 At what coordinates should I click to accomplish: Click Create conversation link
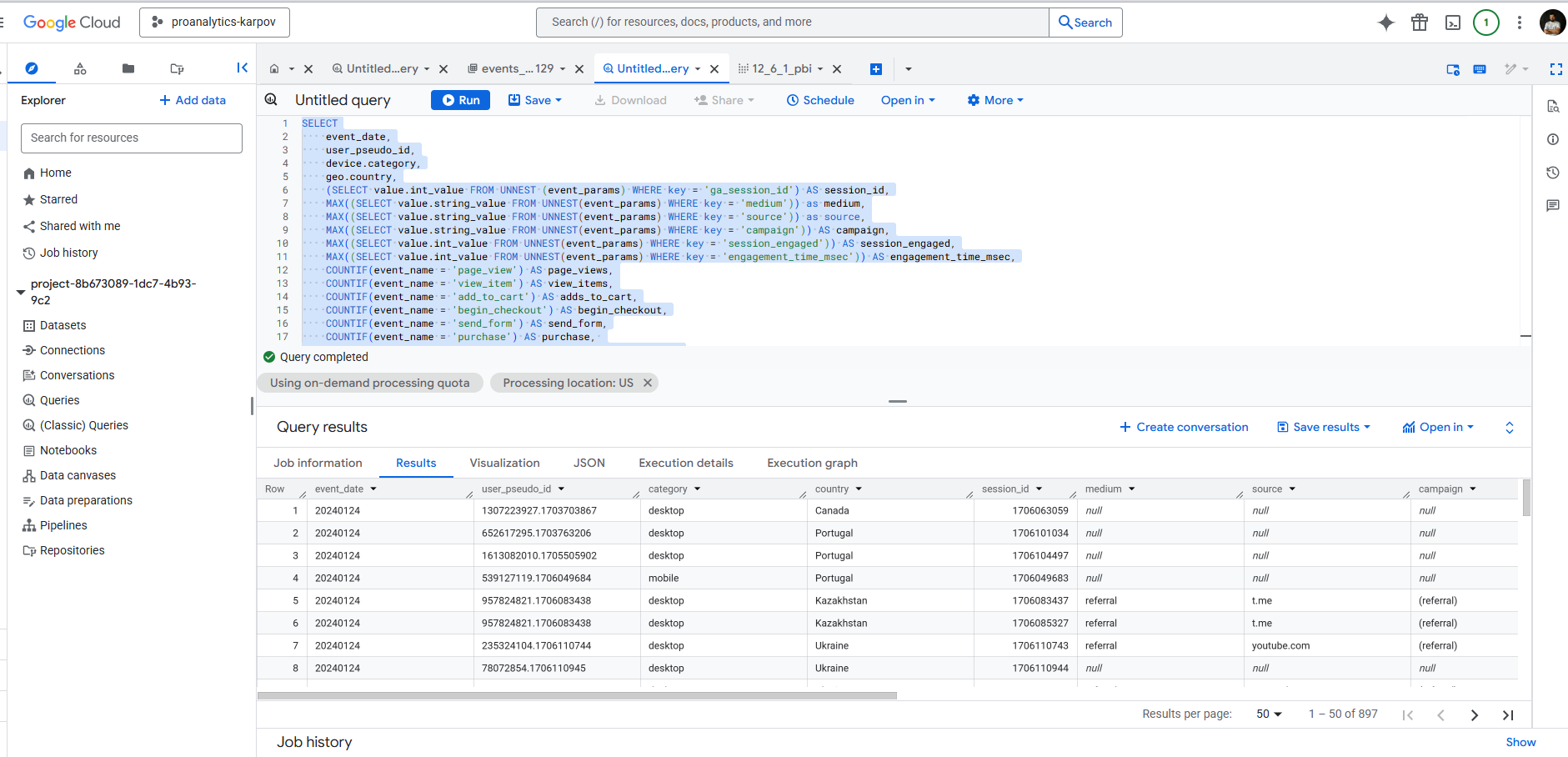pyautogui.click(x=1184, y=427)
